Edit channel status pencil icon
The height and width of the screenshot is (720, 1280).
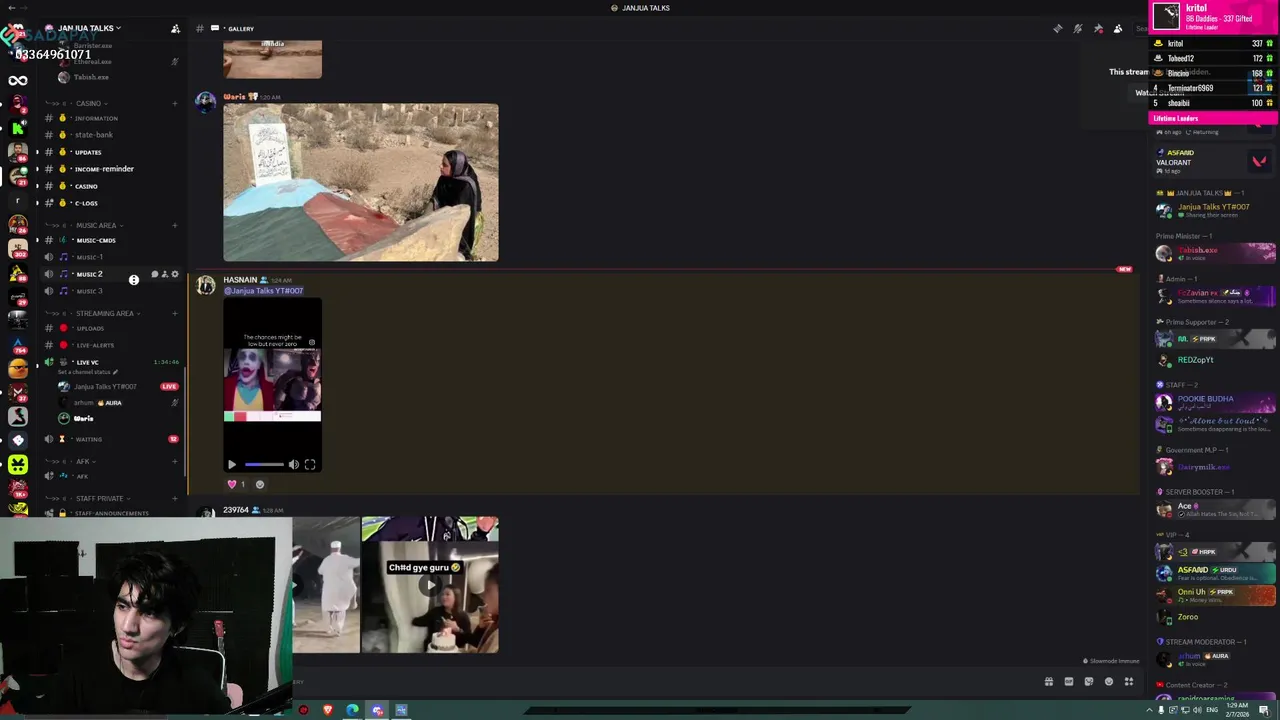[115, 372]
